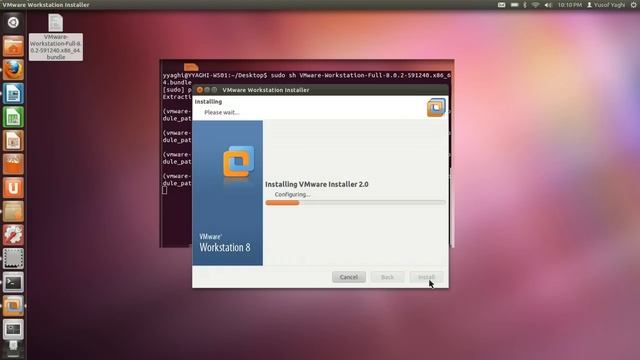Open the session power gear menu
640x360 pixels.
[634, 5]
